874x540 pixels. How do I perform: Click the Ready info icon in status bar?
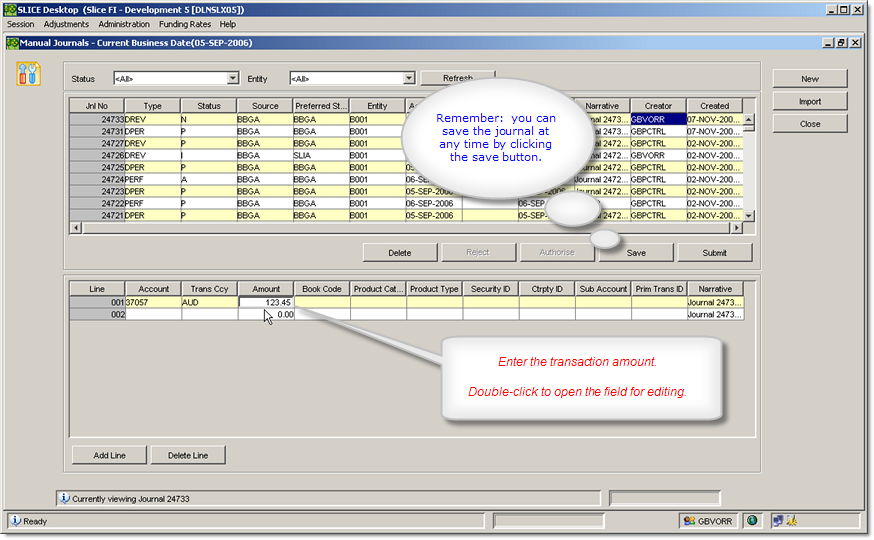point(16,521)
